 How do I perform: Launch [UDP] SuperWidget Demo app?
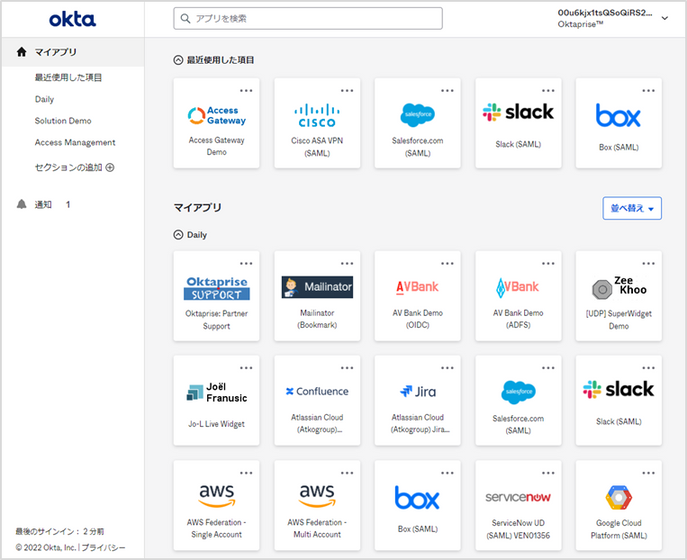[x=619, y=296]
